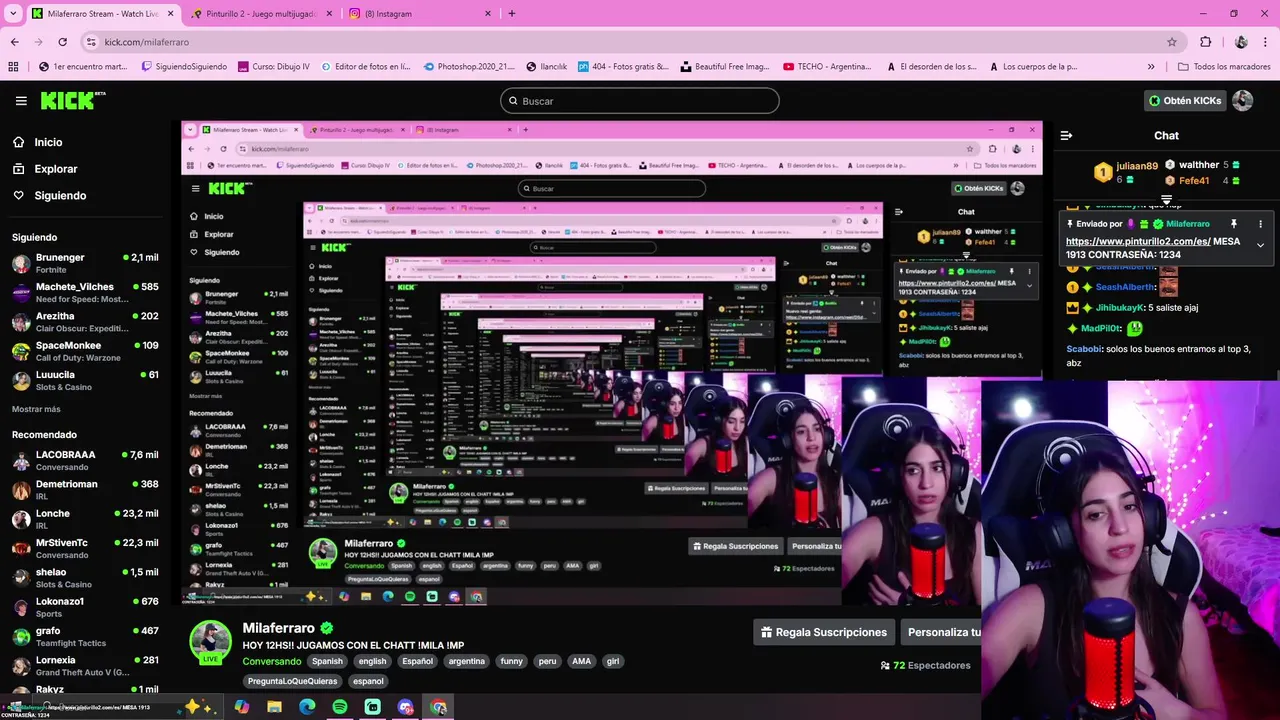Open recommended channel MrStivenTc
The height and width of the screenshot is (720, 1280).
click(x=85, y=548)
